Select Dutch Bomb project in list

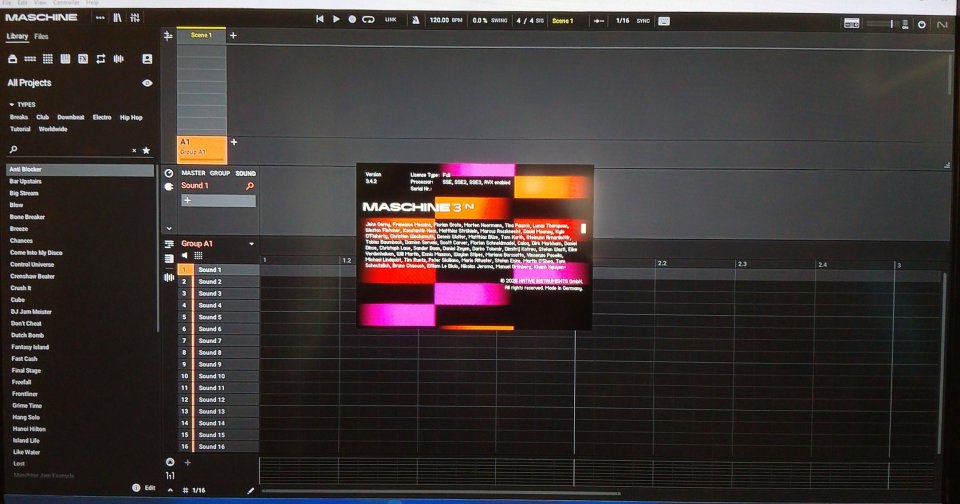(28, 335)
